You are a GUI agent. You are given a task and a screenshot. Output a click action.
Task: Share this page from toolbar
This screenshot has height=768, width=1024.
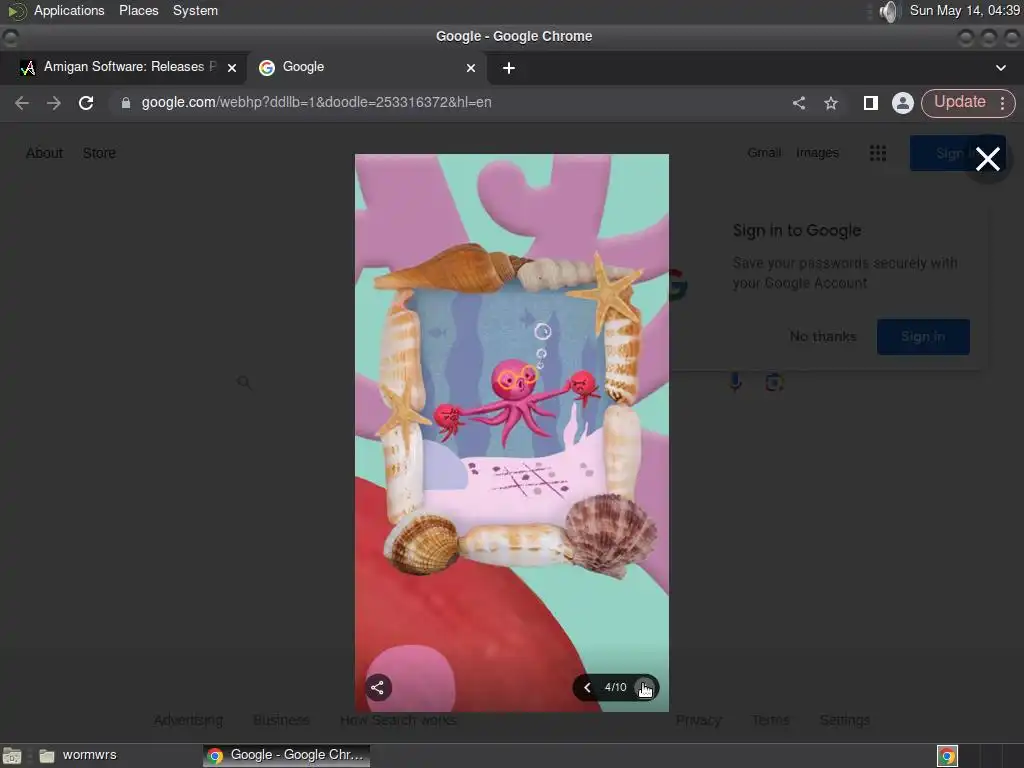tap(799, 103)
